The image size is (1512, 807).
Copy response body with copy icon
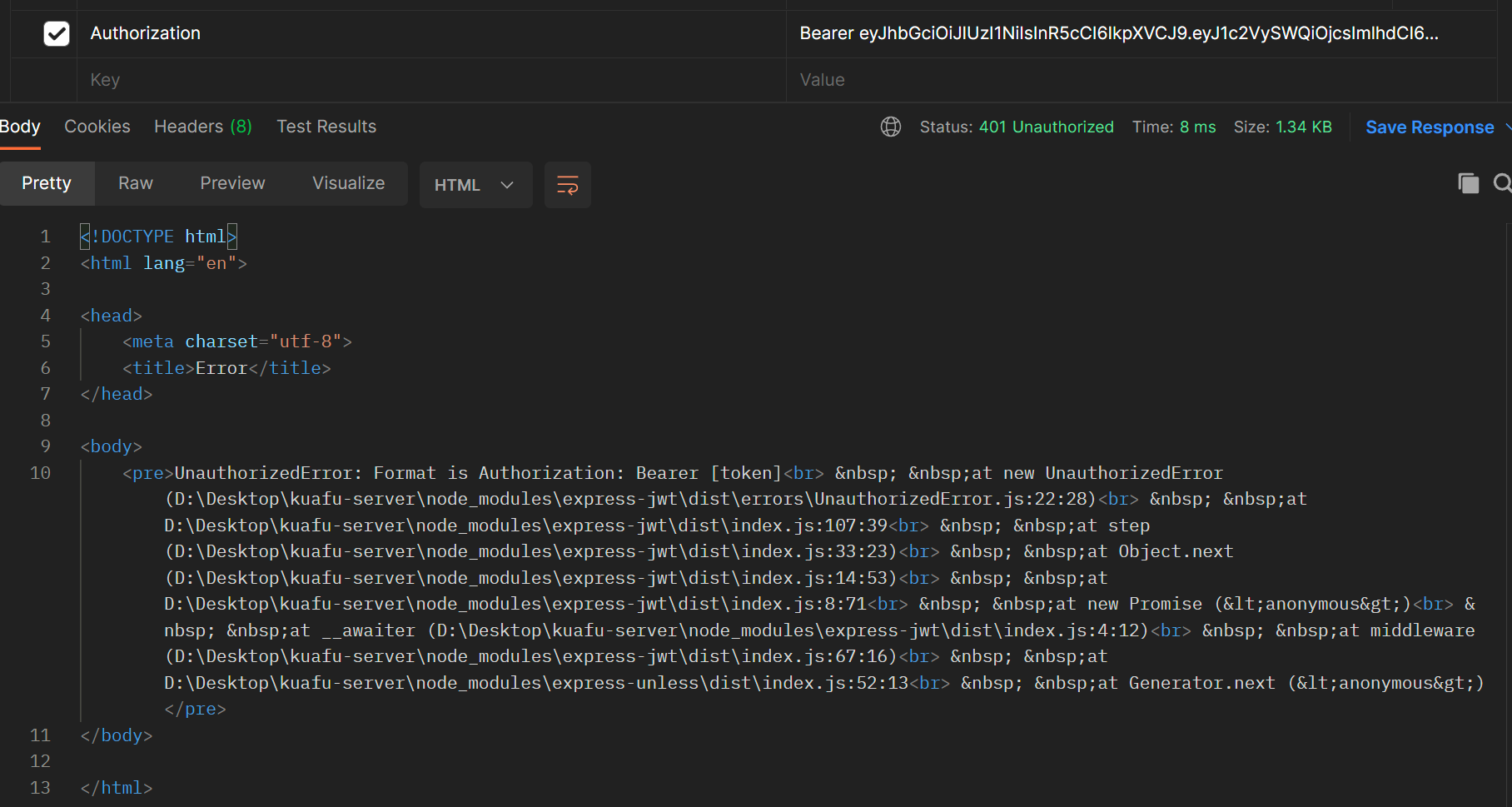[x=1468, y=183]
